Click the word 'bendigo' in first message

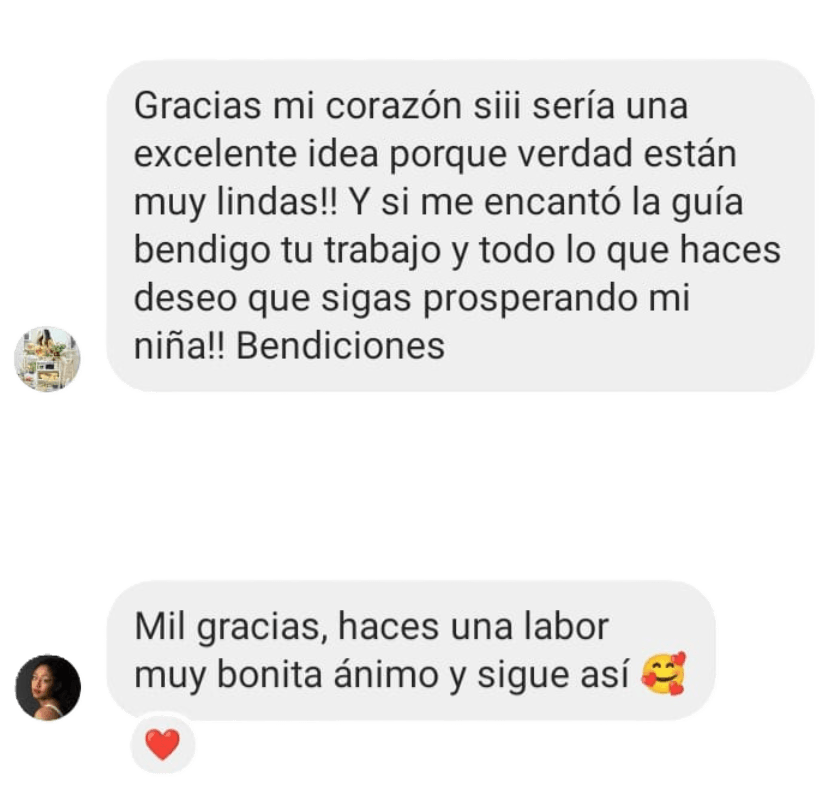pos(202,251)
